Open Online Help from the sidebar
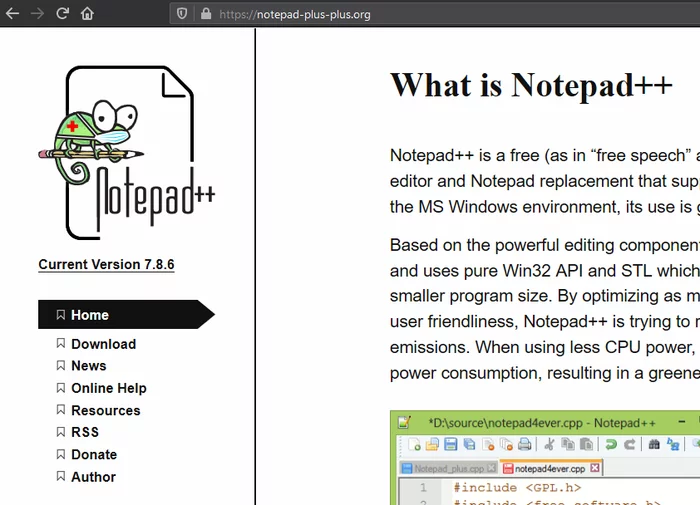This screenshot has height=505, width=700. pos(109,388)
